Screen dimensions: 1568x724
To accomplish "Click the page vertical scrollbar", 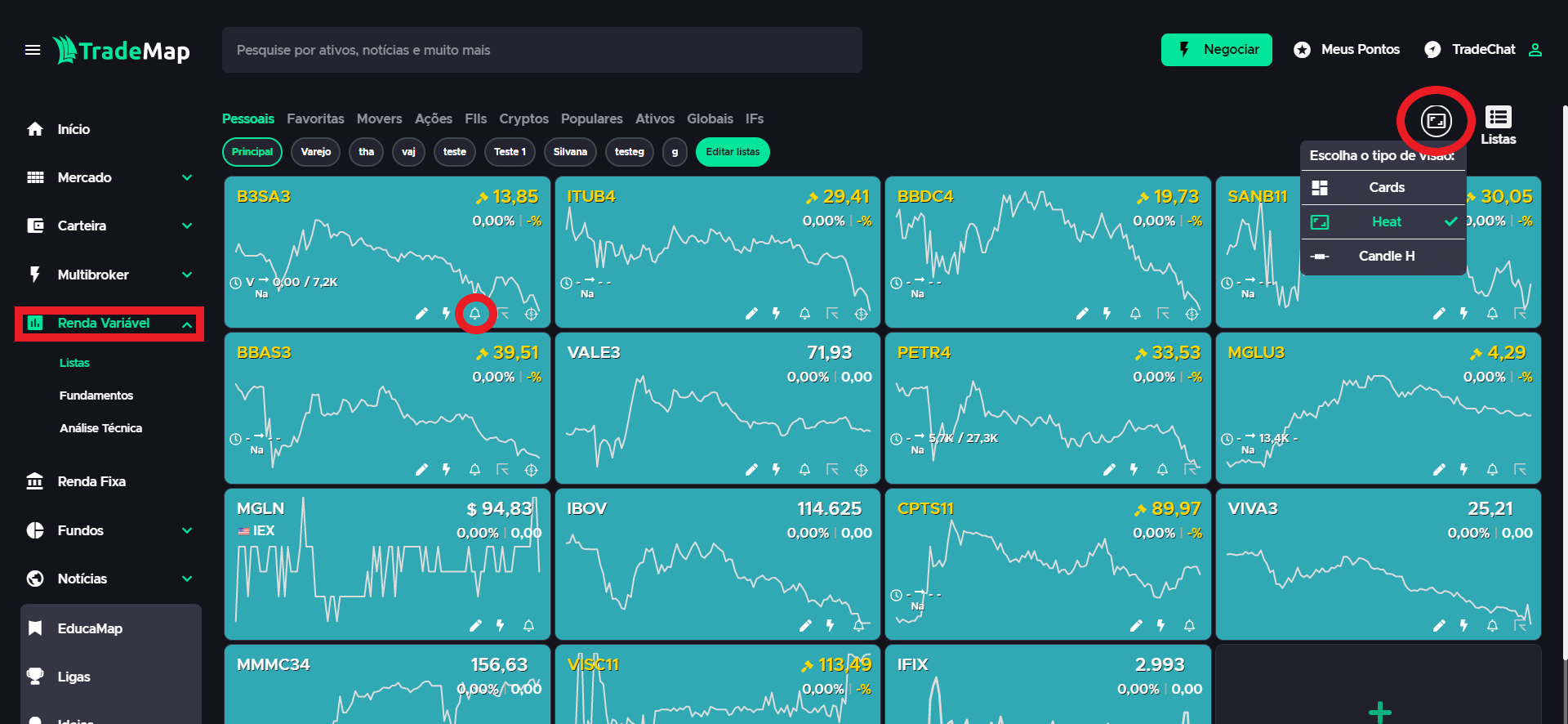I will pos(1565,382).
